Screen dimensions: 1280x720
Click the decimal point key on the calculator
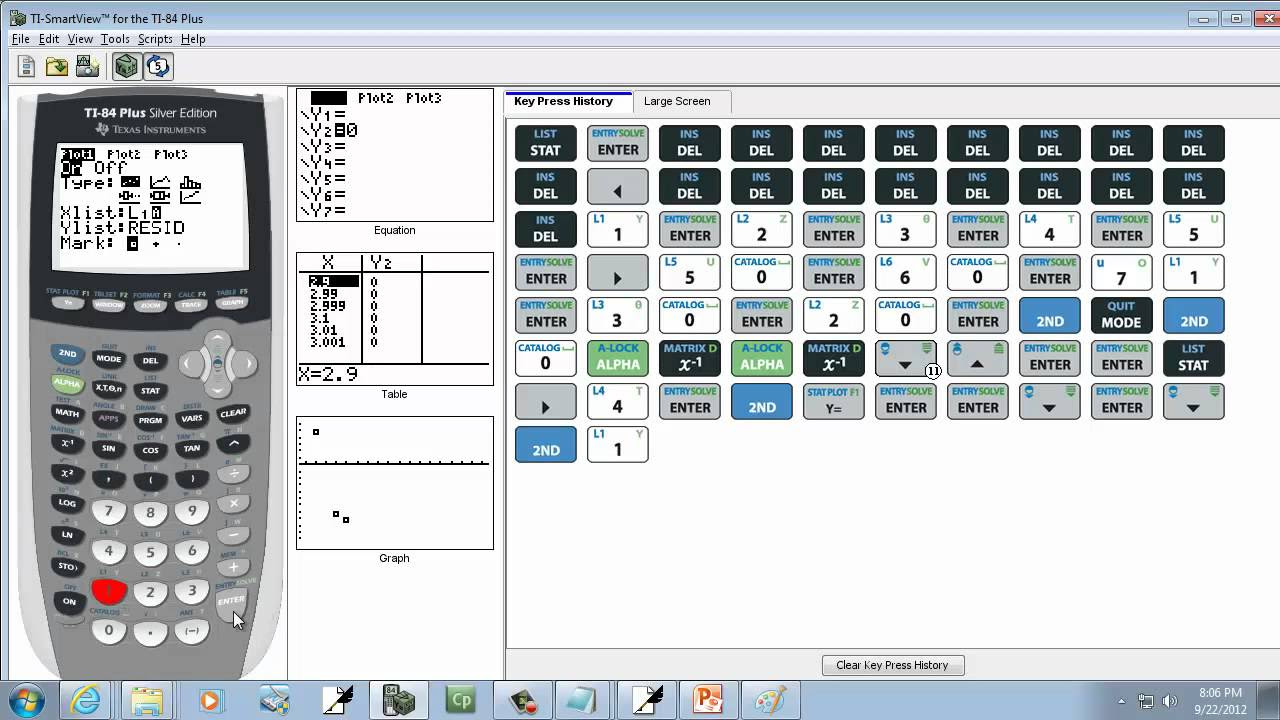pyautogui.click(x=150, y=632)
